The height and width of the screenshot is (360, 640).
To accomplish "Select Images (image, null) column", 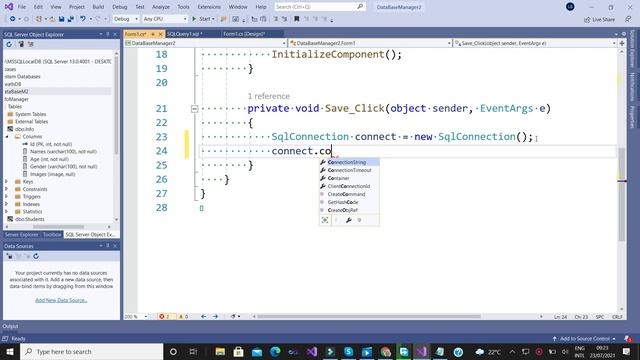I will 52,174.
